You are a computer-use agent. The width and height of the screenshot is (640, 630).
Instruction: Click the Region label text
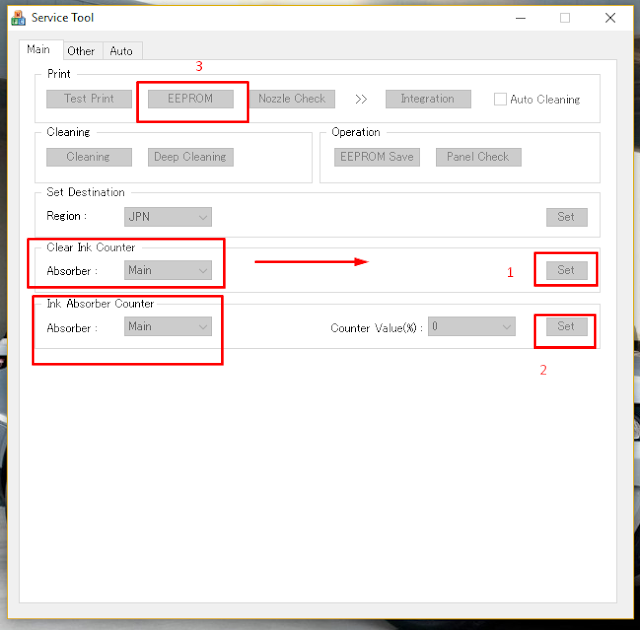(x=67, y=216)
